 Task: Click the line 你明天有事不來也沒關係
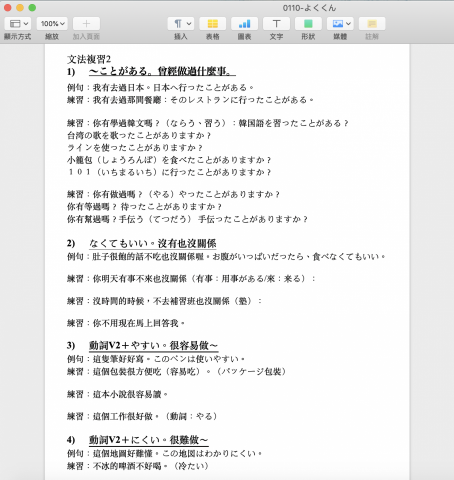pos(139,279)
